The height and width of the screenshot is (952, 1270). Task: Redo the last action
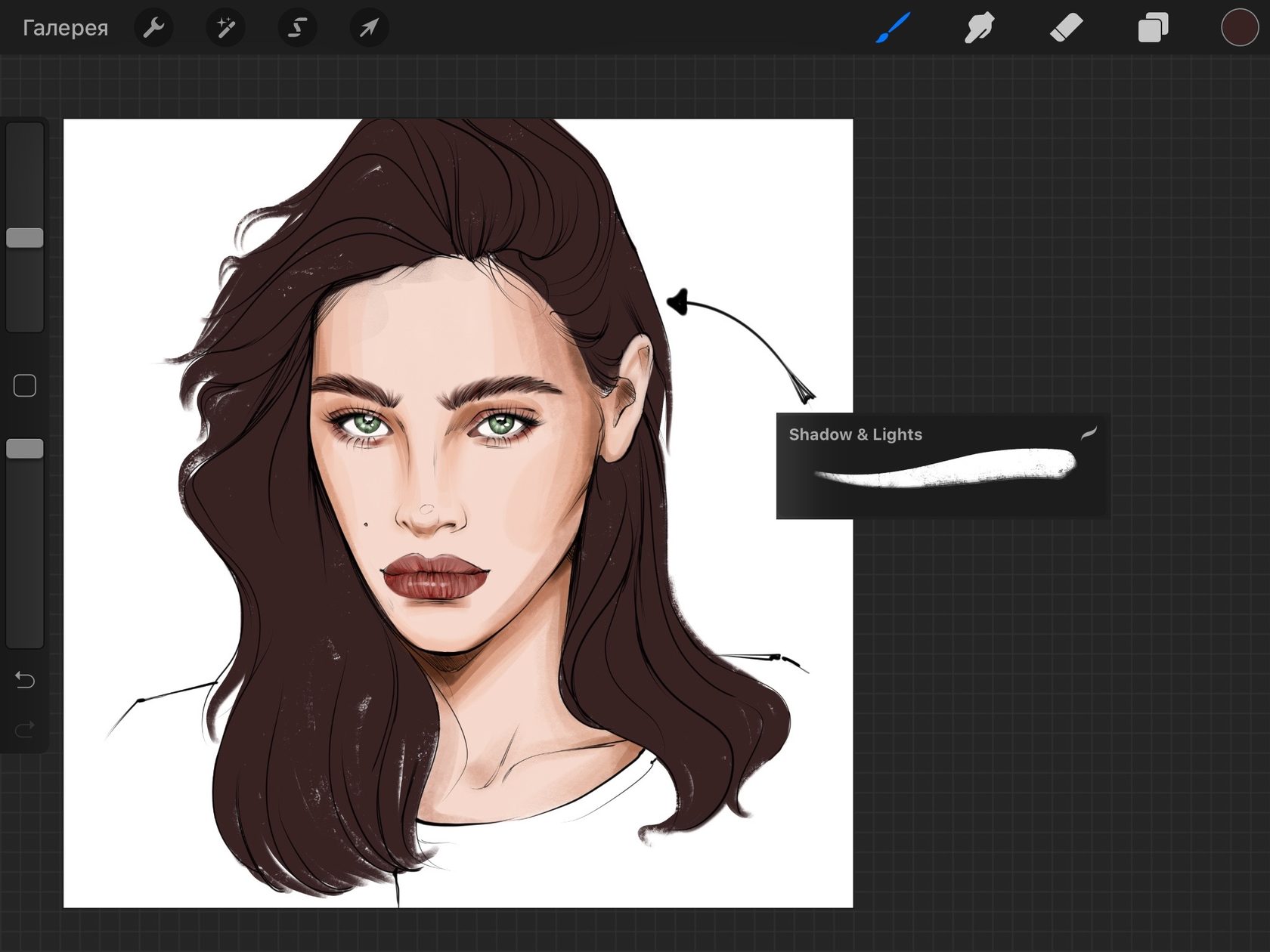tap(25, 730)
